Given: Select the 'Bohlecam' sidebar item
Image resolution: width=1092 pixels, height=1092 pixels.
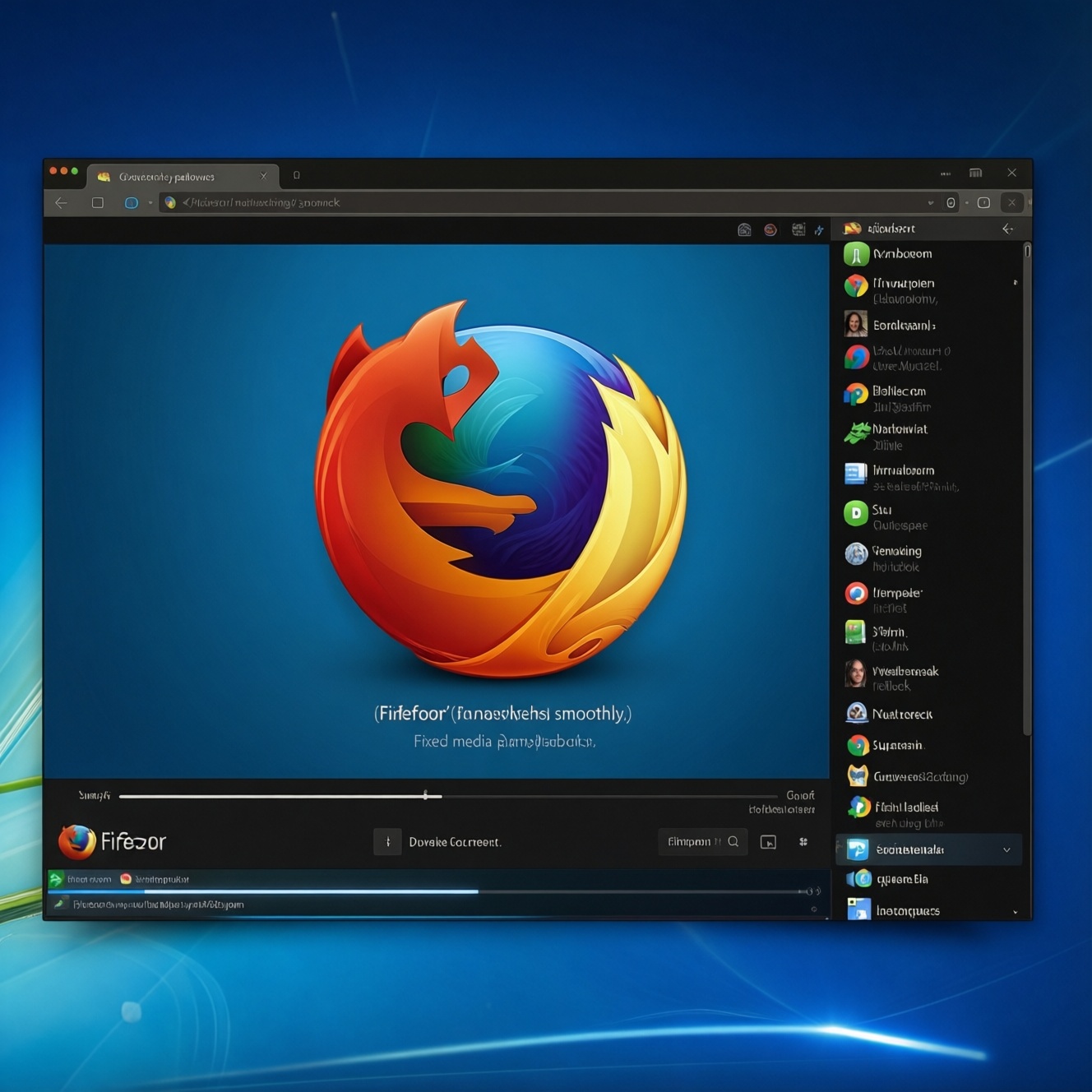Looking at the screenshot, I should 929,398.
